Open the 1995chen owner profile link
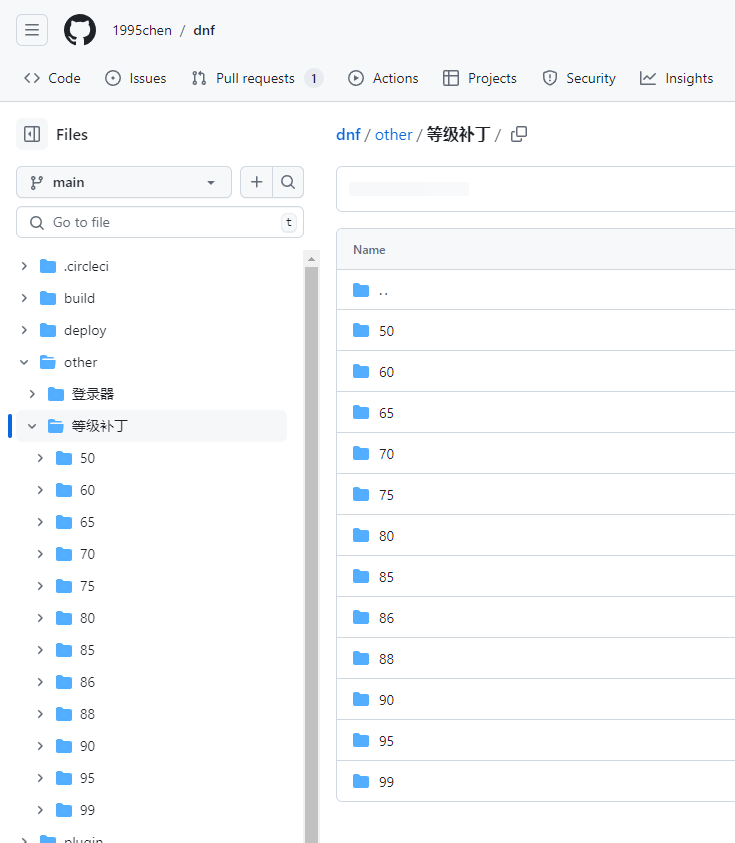Image resolution: width=735 pixels, height=843 pixels. click(142, 31)
